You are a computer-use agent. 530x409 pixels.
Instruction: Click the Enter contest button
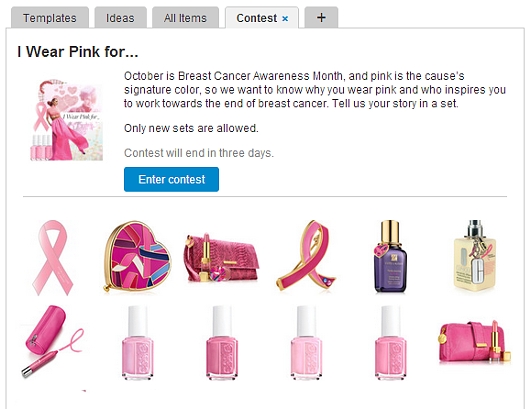pyautogui.click(x=171, y=179)
